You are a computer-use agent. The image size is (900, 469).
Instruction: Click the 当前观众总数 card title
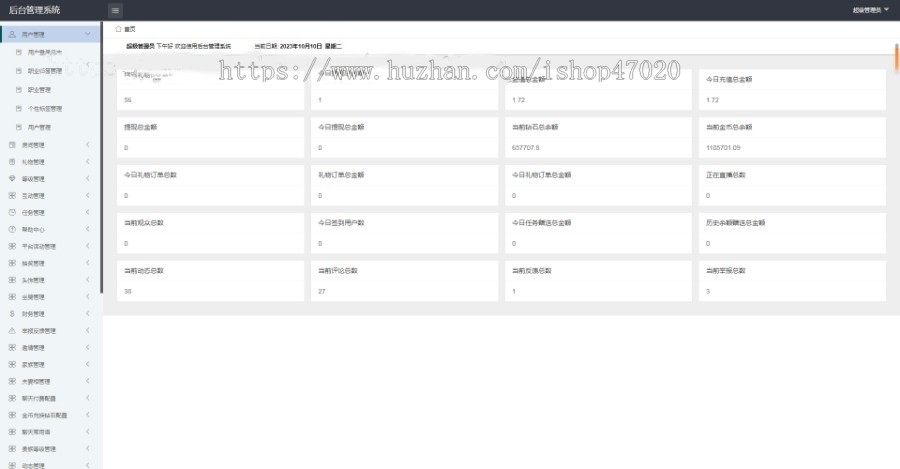[x=144, y=223]
